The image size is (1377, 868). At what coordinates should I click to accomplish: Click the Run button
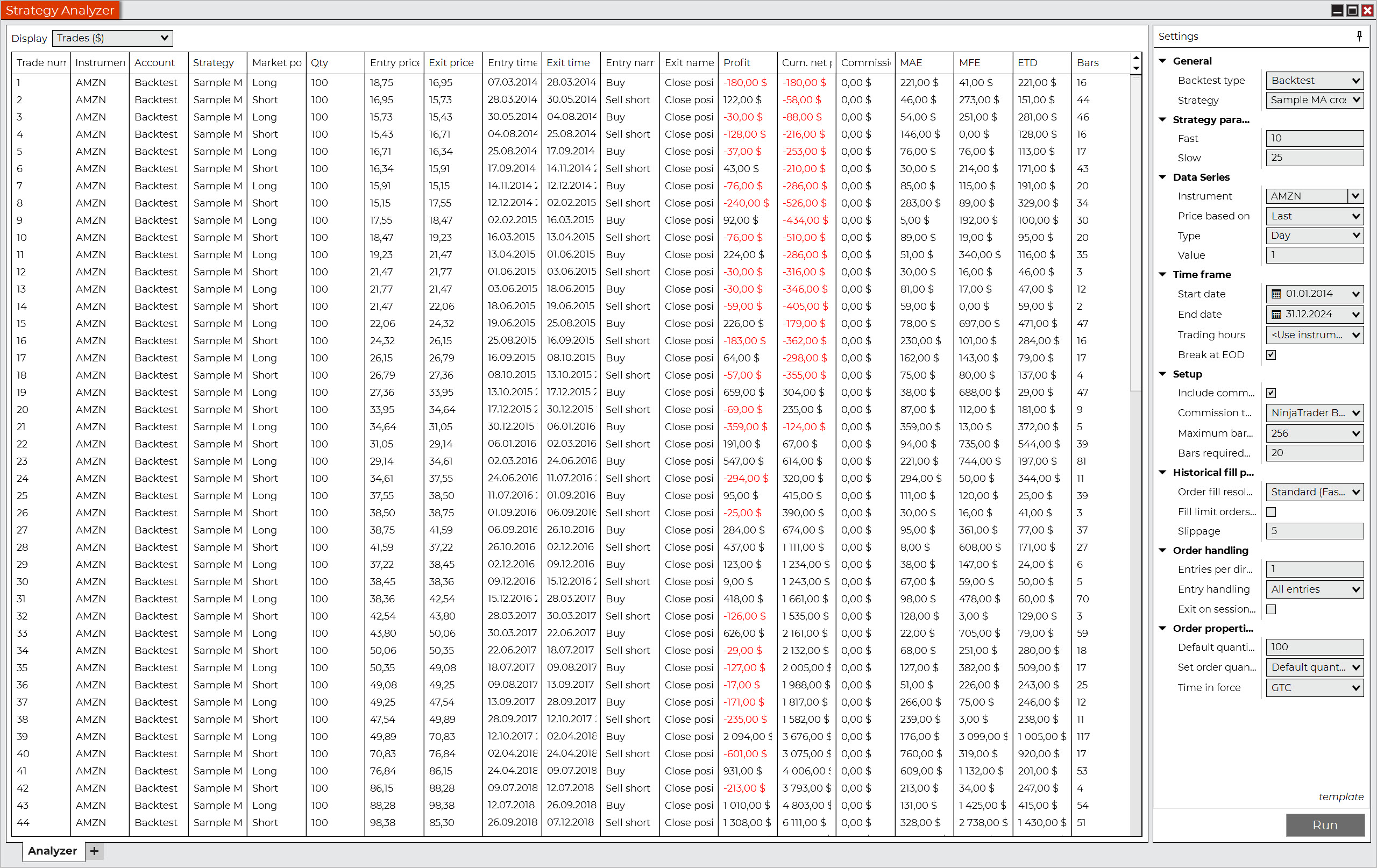click(x=1324, y=825)
